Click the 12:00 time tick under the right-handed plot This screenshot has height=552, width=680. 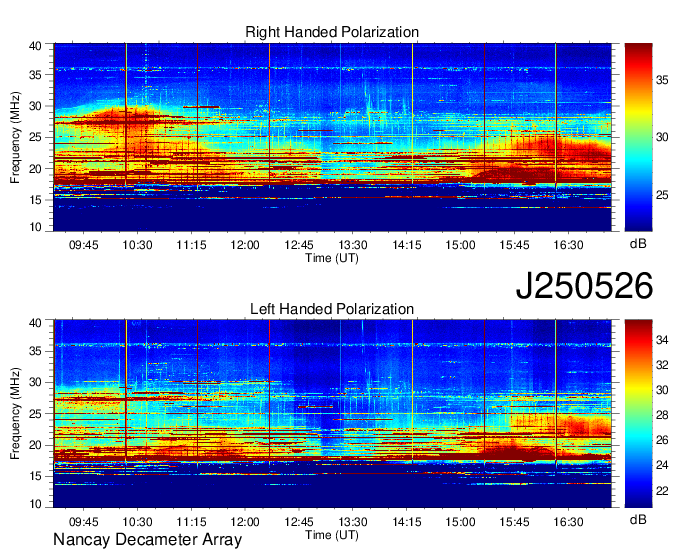pyautogui.click(x=245, y=245)
